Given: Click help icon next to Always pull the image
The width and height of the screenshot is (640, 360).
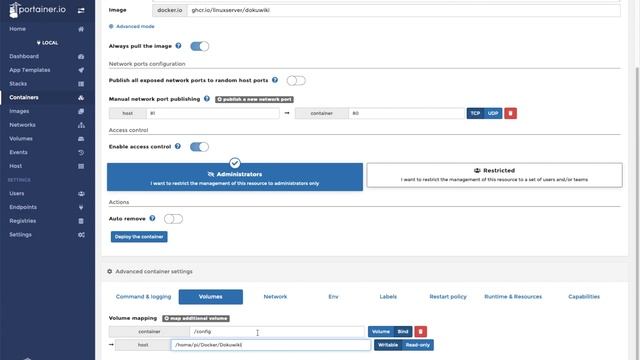Looking at the screenshot, I should [178, 46].
